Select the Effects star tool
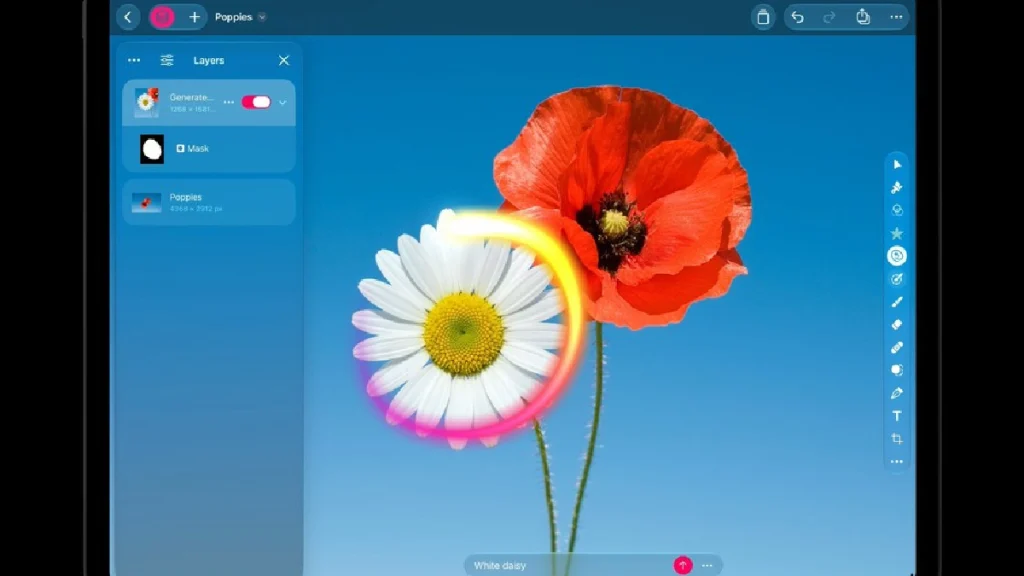Image resolution: width=1024 pixels, height=576 pixels. tap(897, 233)
